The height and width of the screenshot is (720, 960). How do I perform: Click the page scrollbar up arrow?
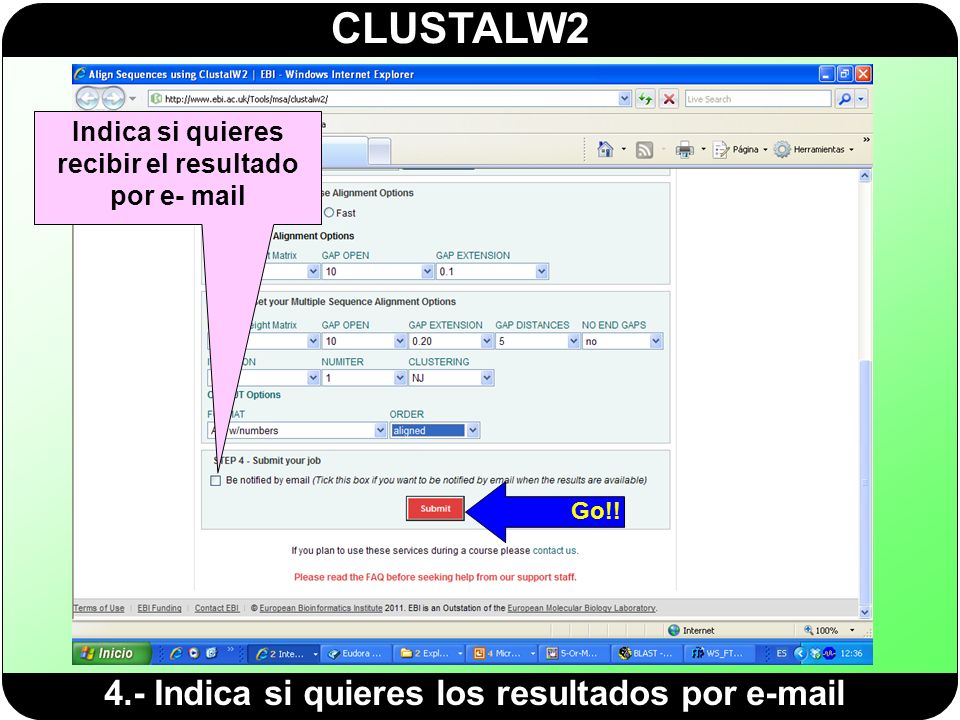864,176
